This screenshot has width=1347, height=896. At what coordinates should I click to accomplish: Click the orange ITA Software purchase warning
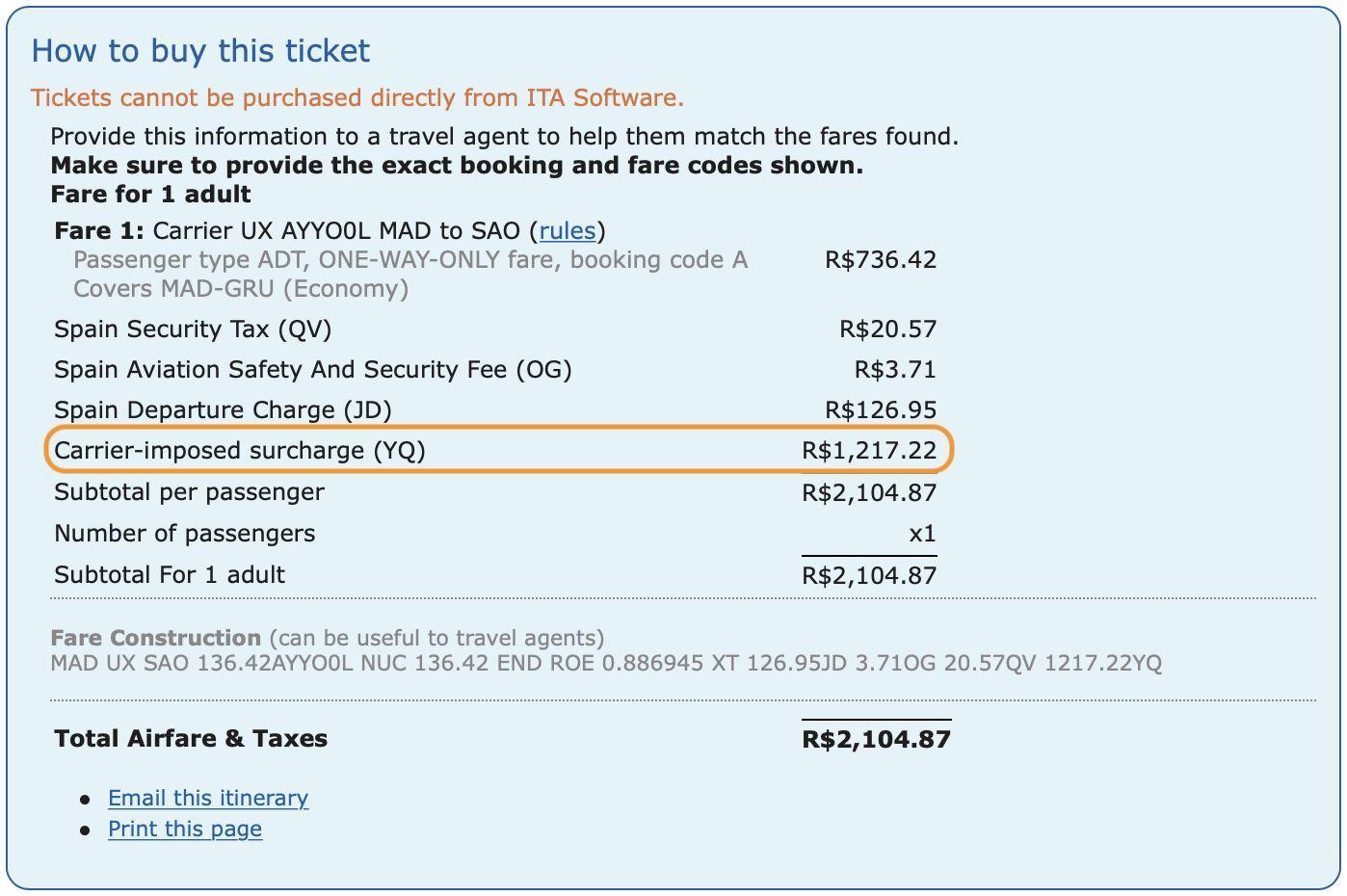point(357,98)
